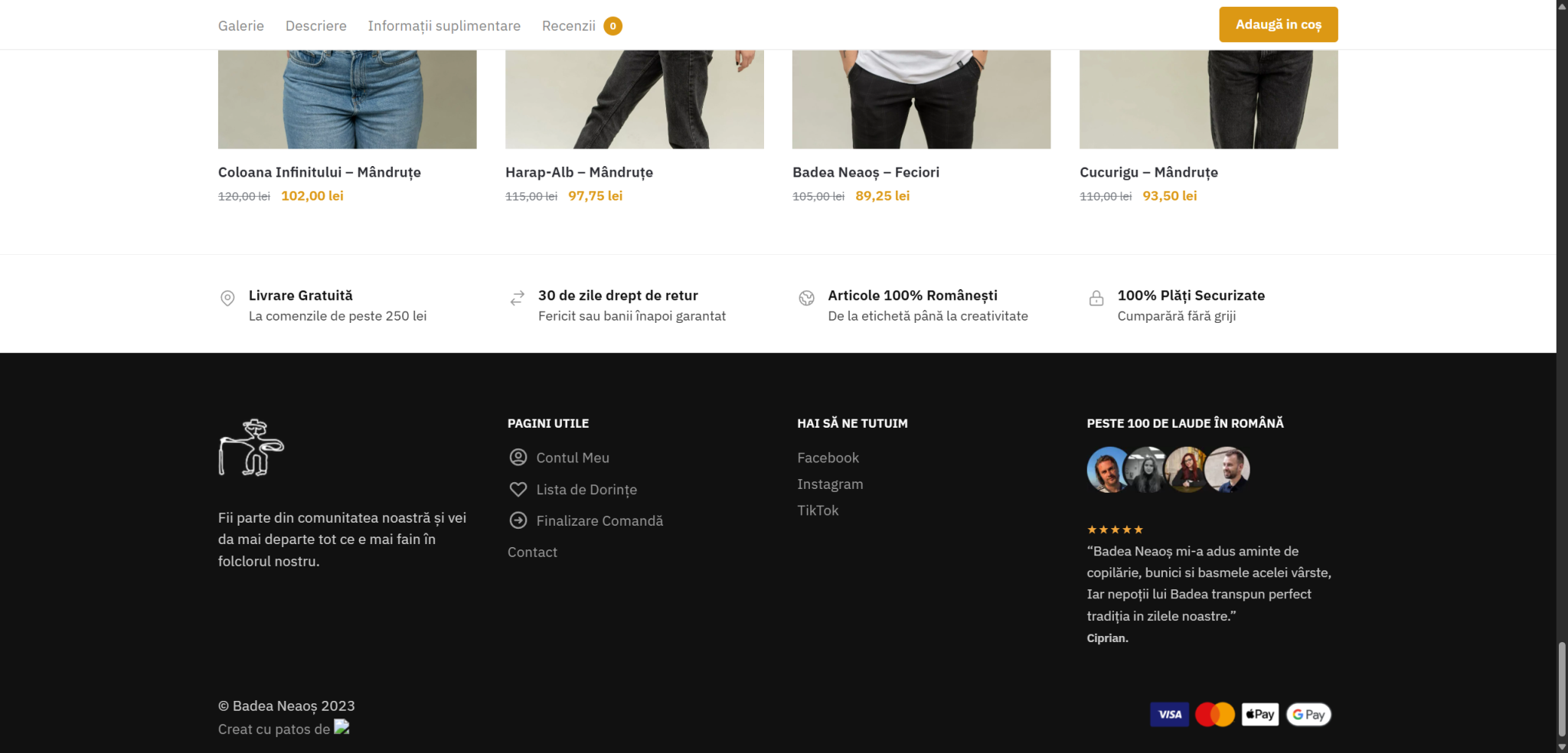Click the Adaugă în coș button
Viewport: 1568px width, 753px height.
point(1279,24)
